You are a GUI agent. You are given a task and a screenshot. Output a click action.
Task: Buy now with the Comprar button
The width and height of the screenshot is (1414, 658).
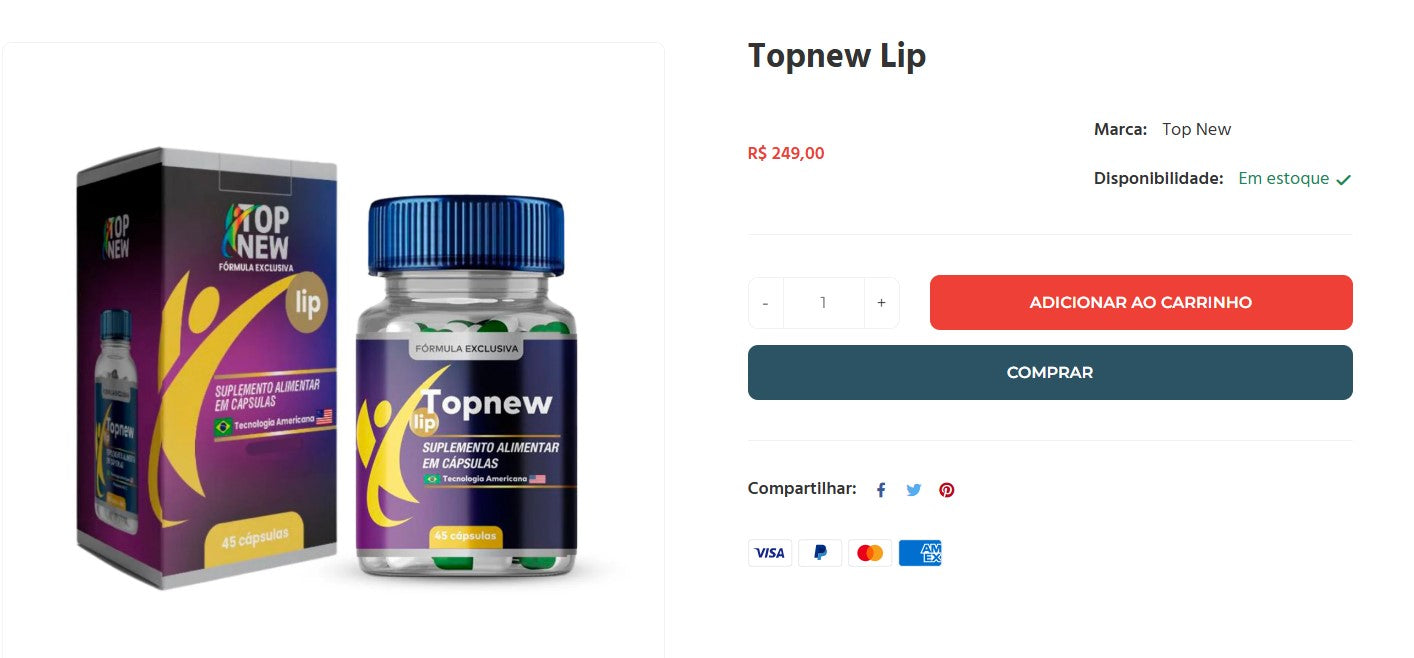(x=1050, y=373)
